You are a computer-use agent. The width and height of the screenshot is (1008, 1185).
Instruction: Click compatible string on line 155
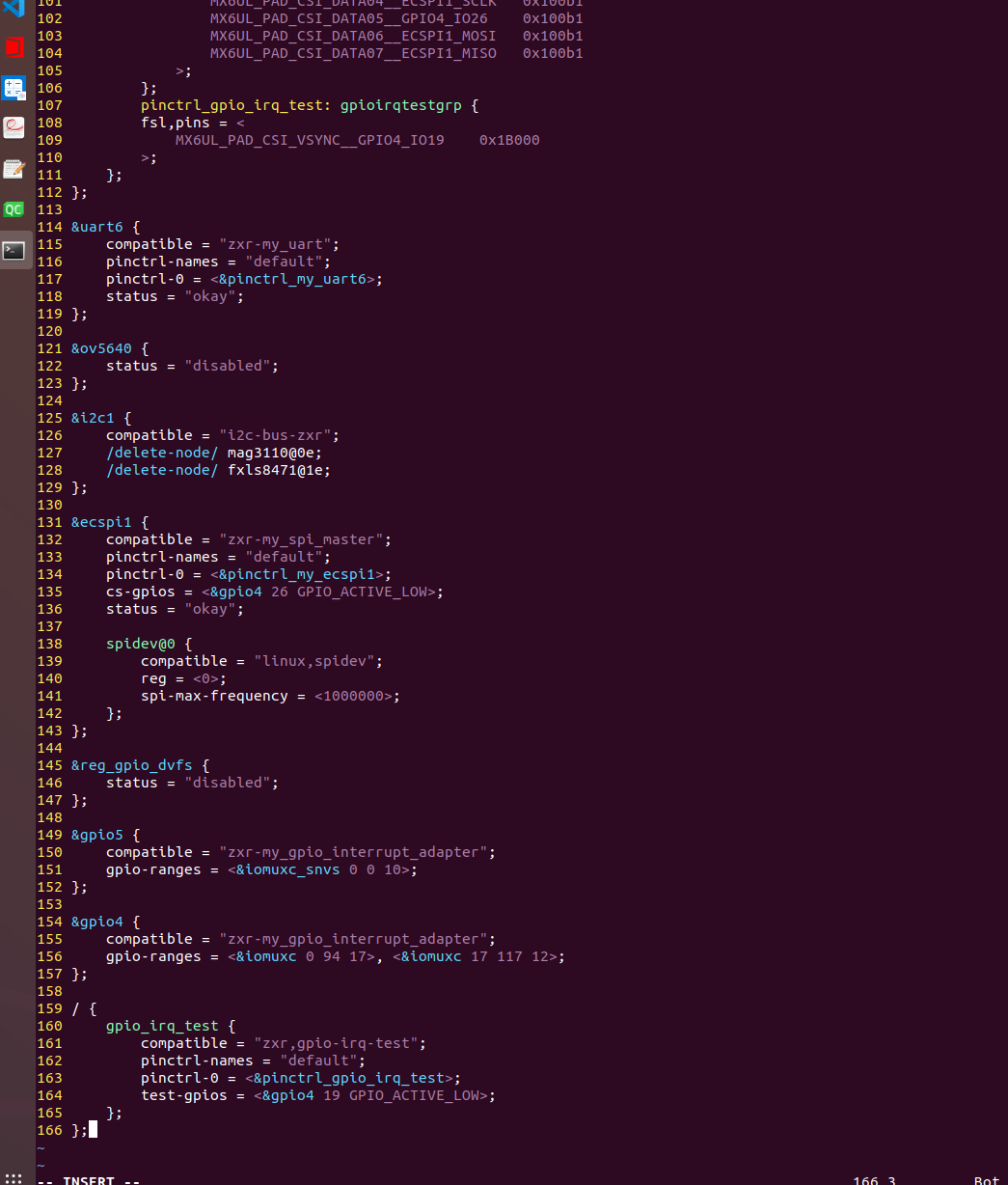click(x=353, y=939)
